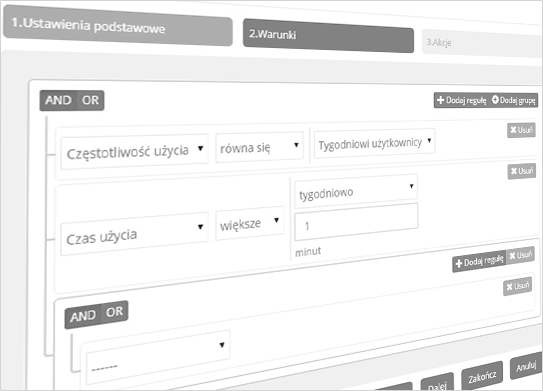Click the lowest Usuń button above the nested group
Viewport: 543px width, 391px height.
click(517, 286)
